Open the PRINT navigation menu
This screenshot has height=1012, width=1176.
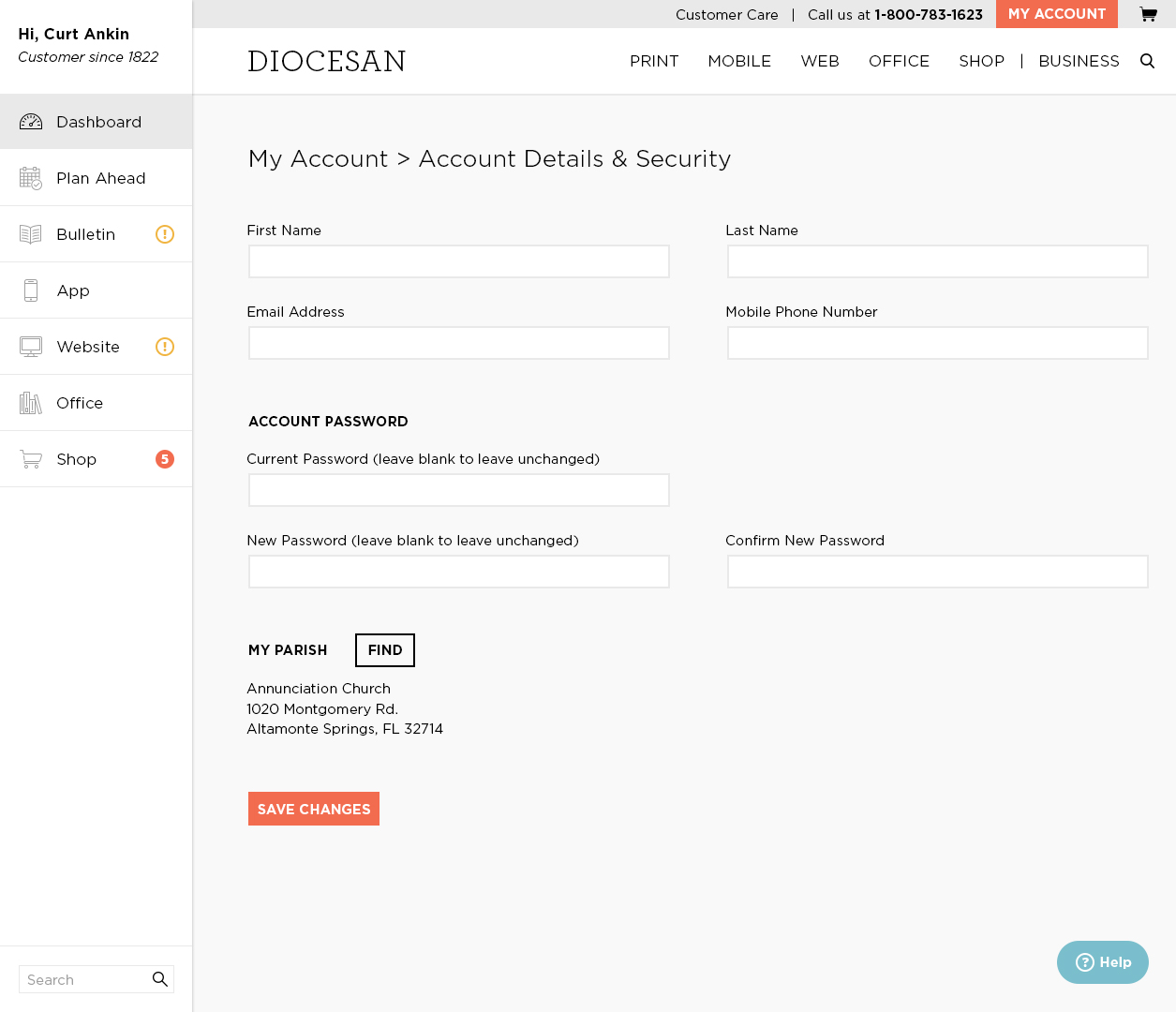click(x=654, y=61)
